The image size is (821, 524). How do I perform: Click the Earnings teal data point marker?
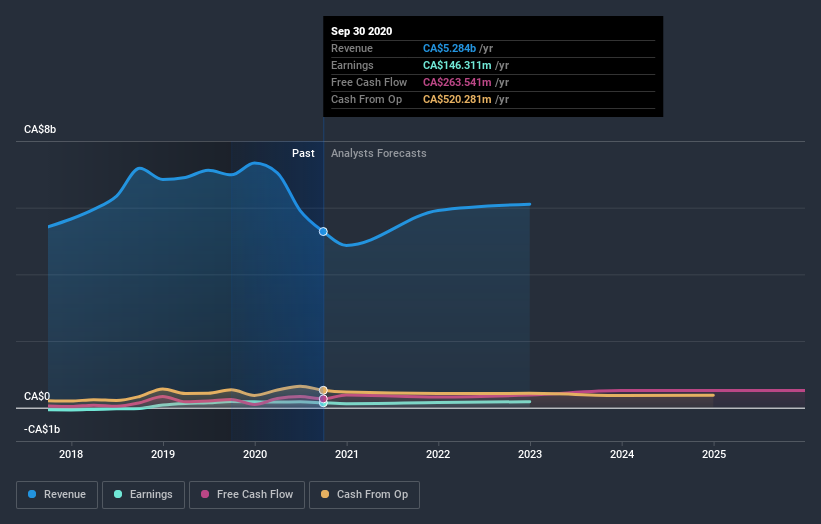coord(323,403)
